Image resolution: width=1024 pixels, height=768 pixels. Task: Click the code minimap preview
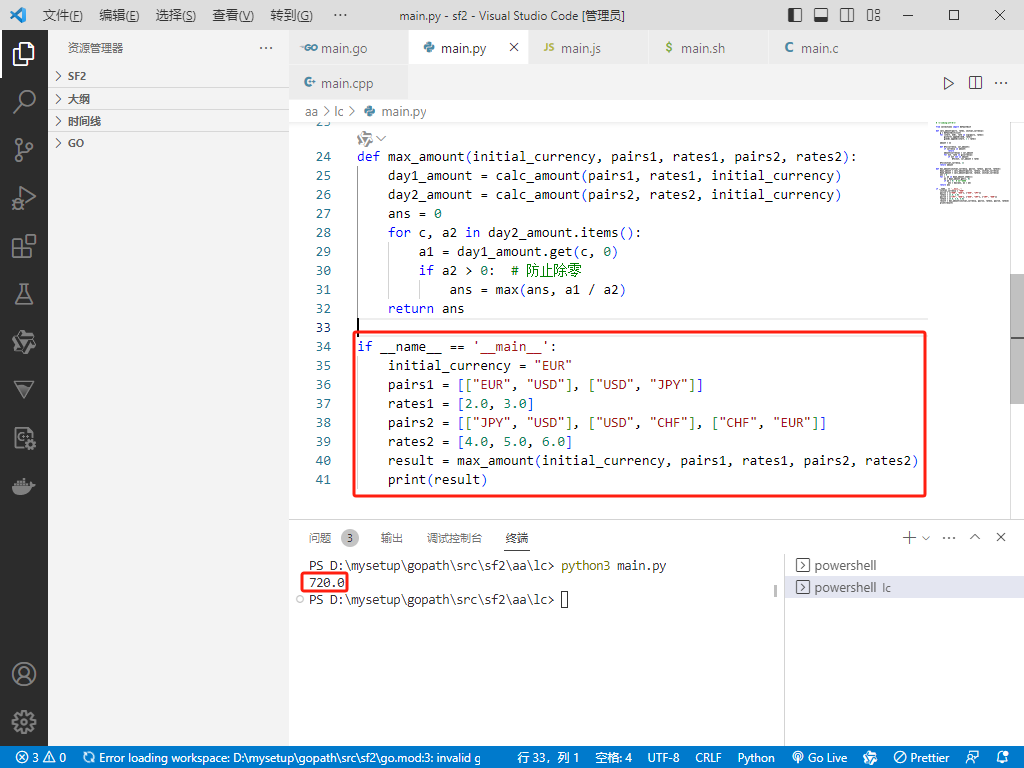click(970, 163)
